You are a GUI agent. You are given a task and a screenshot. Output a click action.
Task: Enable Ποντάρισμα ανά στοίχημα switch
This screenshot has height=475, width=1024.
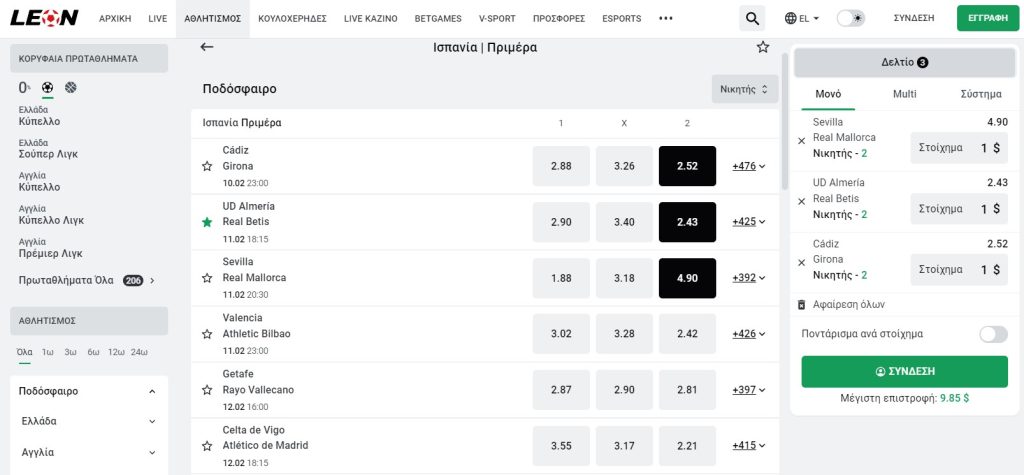(x=993, y=334)
